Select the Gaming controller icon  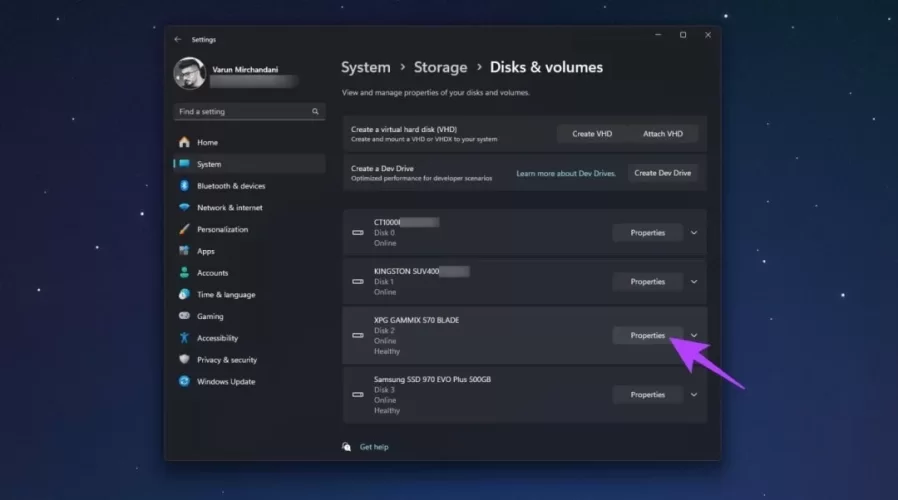pos(184,317)
